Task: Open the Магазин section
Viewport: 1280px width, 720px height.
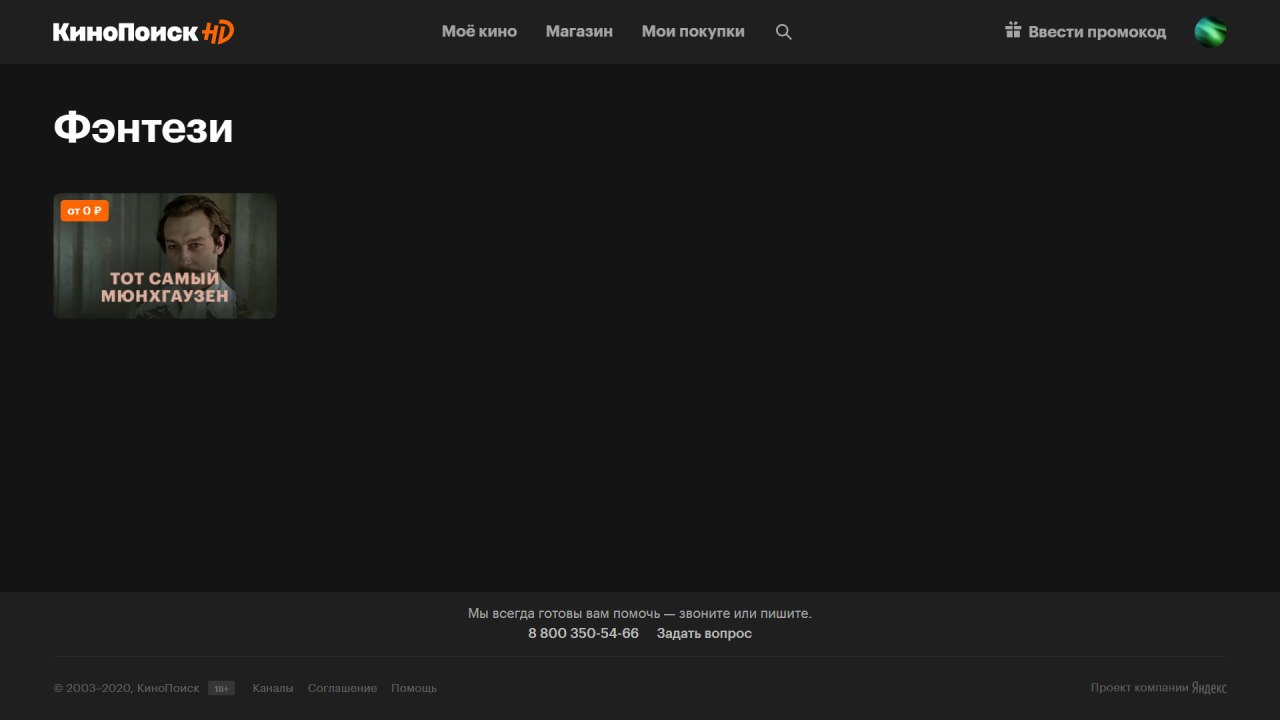Action: pyautogui.click(x=579, y=32)
